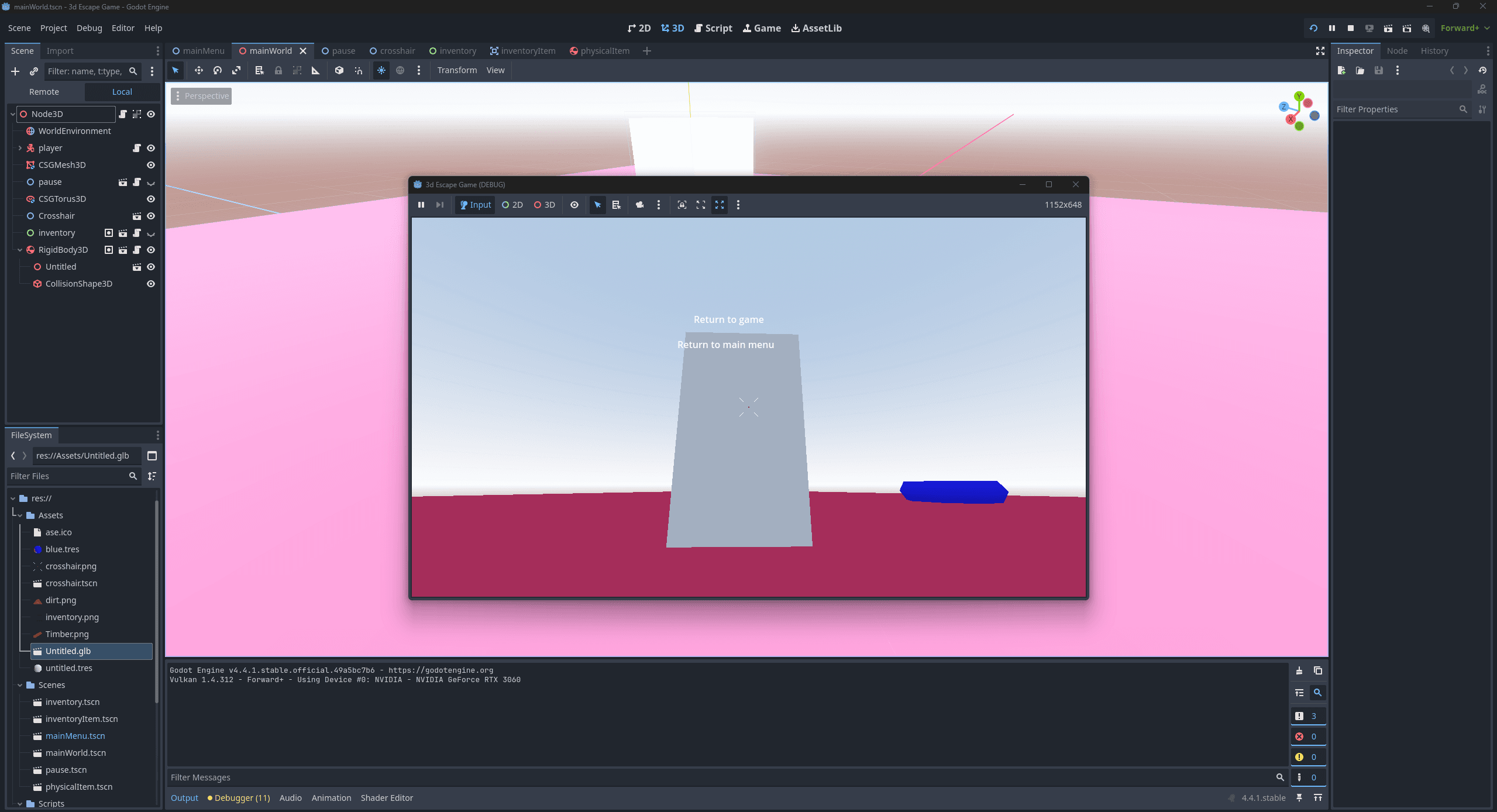Collapse the Scenes folder
Screen dimensions: 1497x812
(x=20, y=685)
